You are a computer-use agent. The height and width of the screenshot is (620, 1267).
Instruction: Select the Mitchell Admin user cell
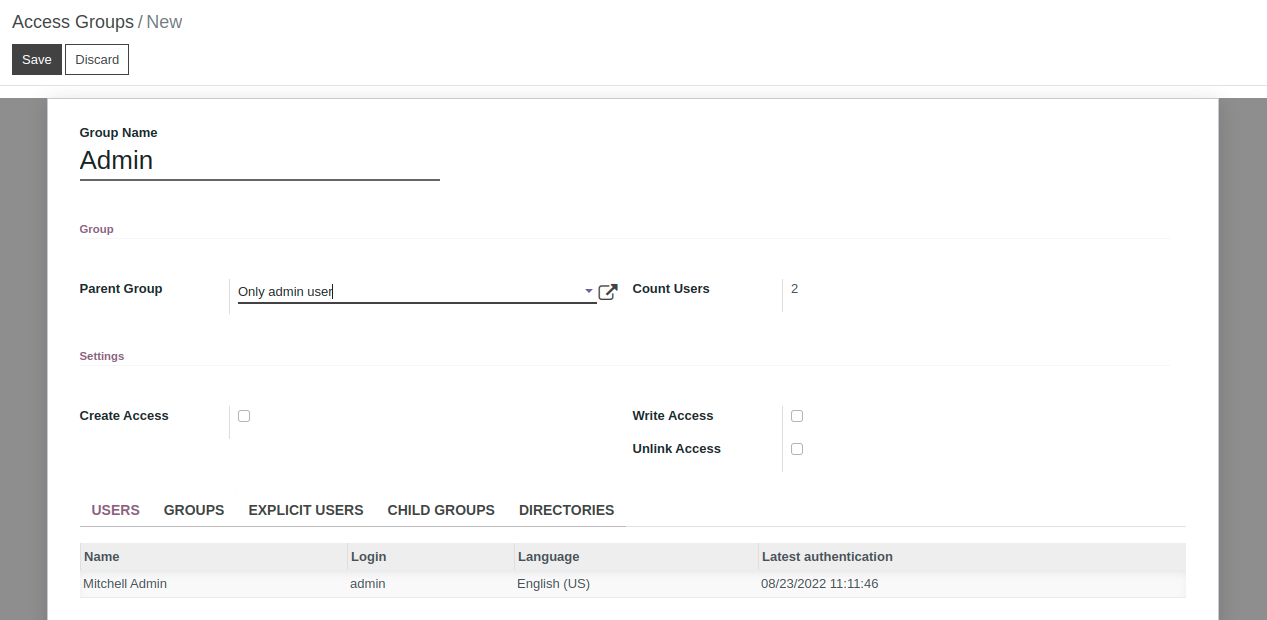click(213, 584)
